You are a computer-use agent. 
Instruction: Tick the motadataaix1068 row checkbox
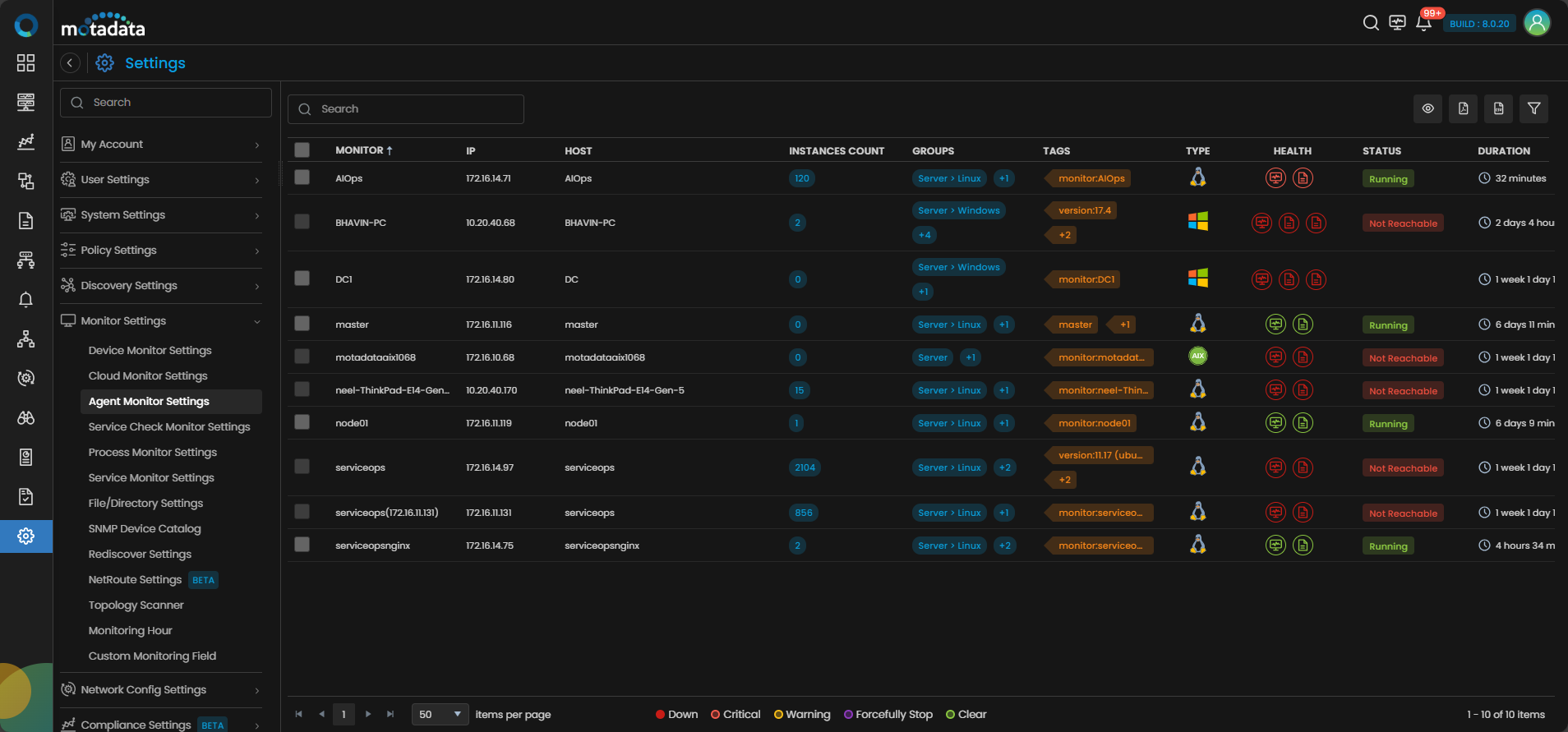(x=302, y=357)
